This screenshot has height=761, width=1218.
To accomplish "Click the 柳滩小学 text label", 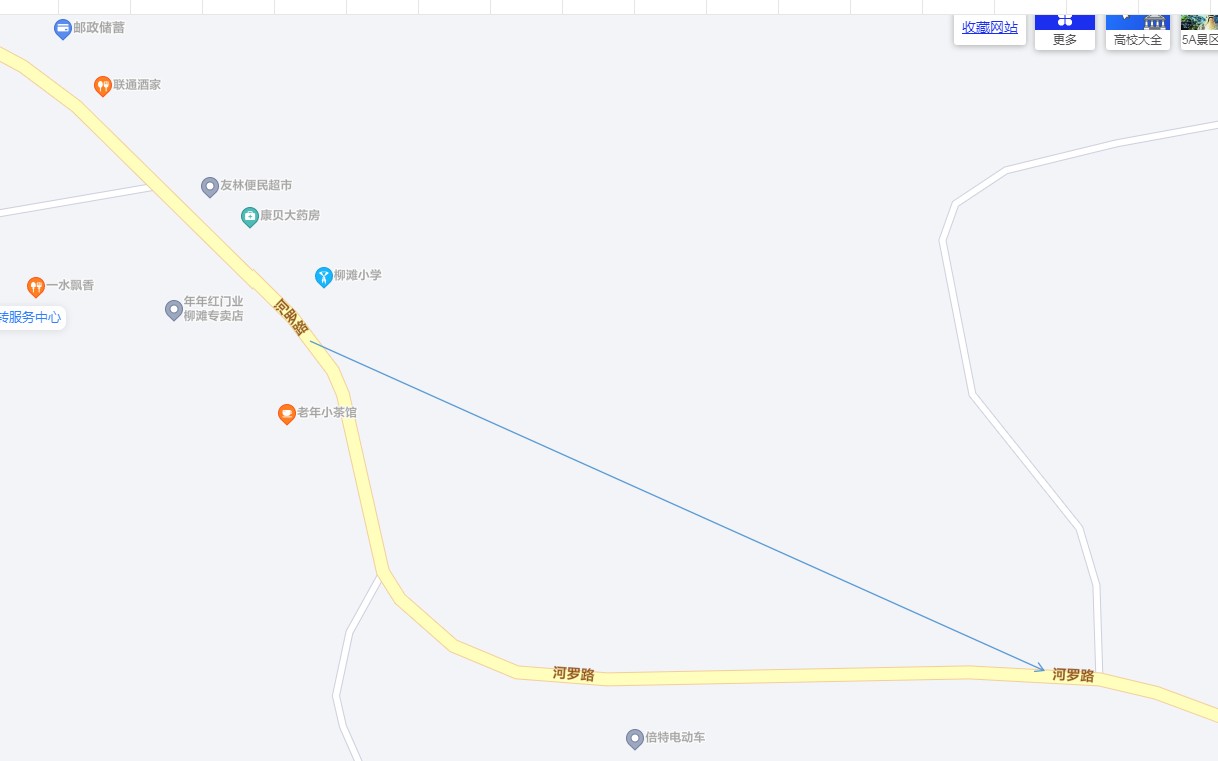I will (358, 275).
